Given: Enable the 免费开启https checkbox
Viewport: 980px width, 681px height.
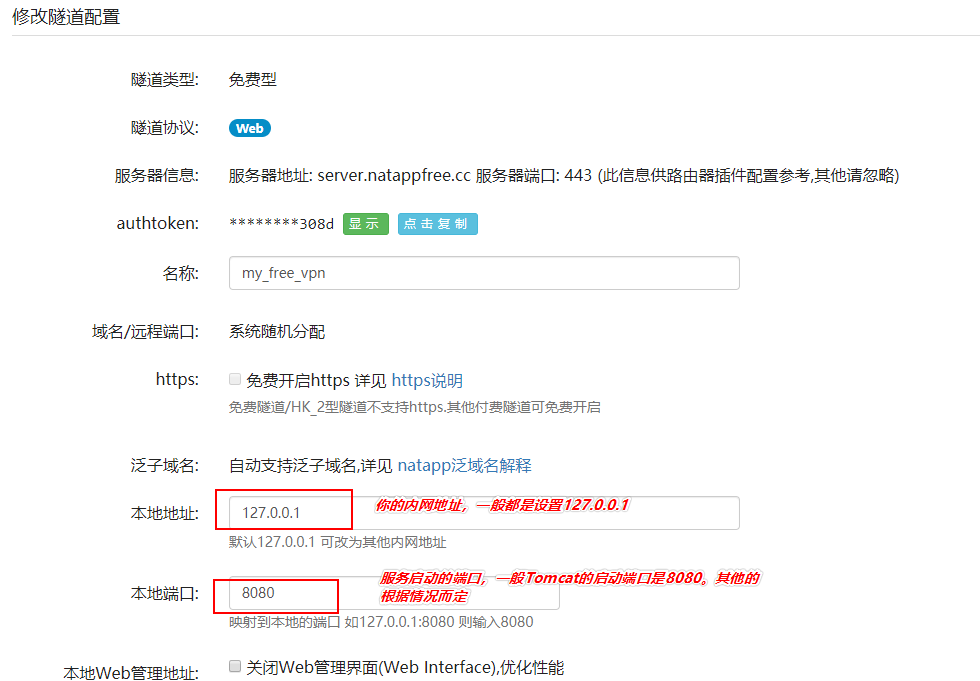Looking at the screenshot, I should 235,380.
